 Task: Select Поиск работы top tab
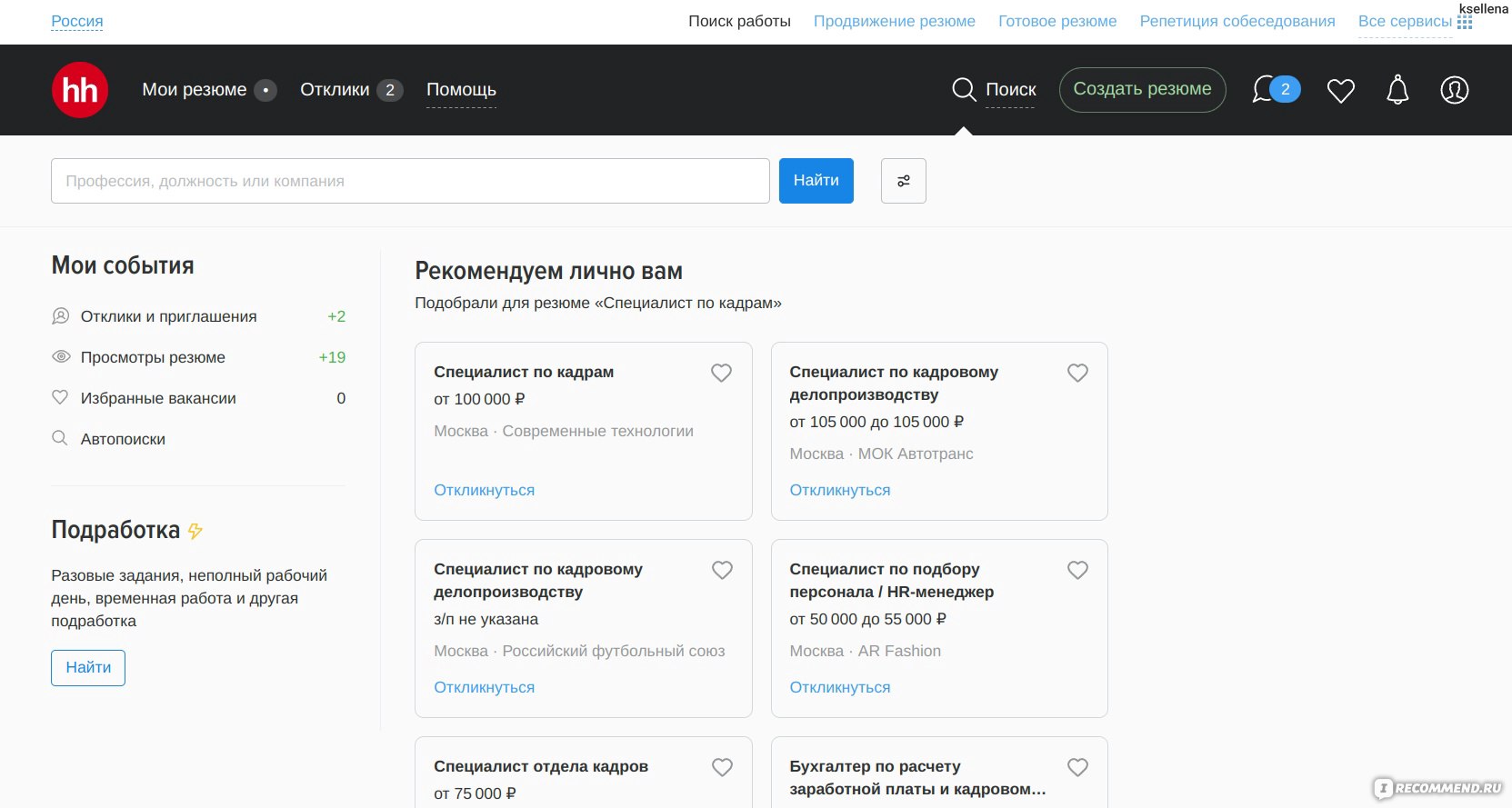click(739, 21)
